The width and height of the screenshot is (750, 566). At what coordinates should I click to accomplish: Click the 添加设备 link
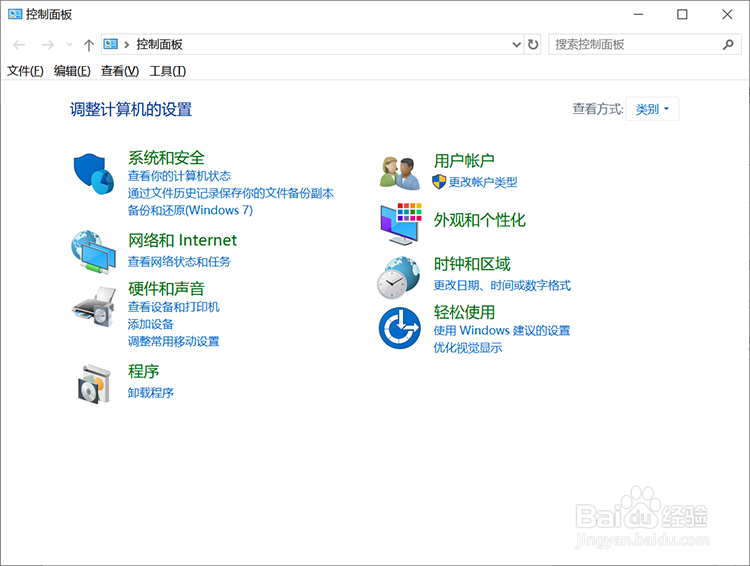coord(150,324)
